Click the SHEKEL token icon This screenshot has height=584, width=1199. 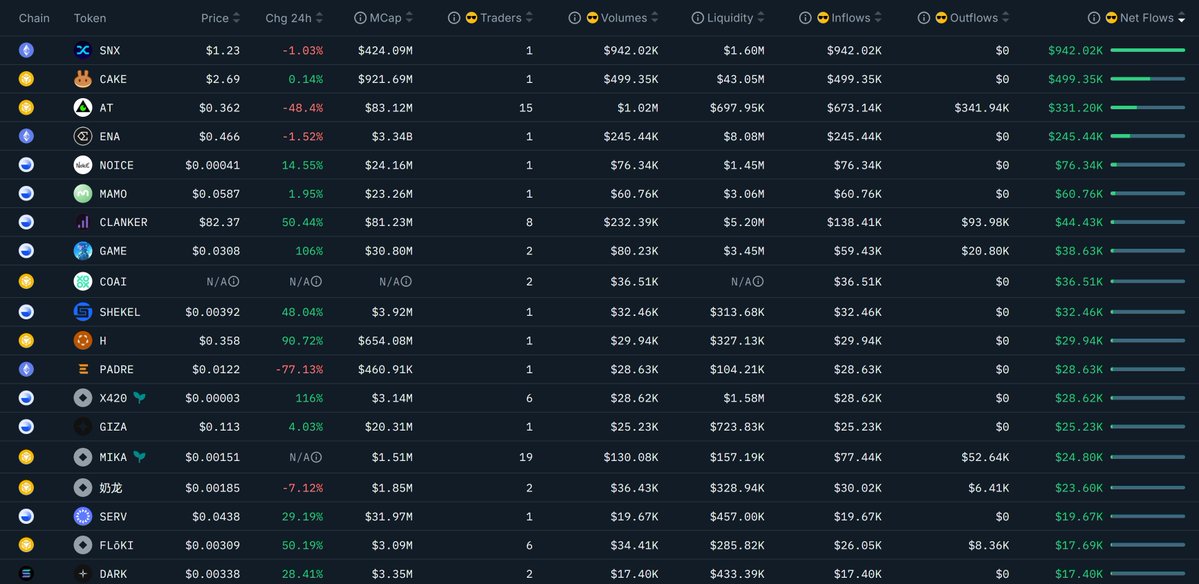(83, 312)
